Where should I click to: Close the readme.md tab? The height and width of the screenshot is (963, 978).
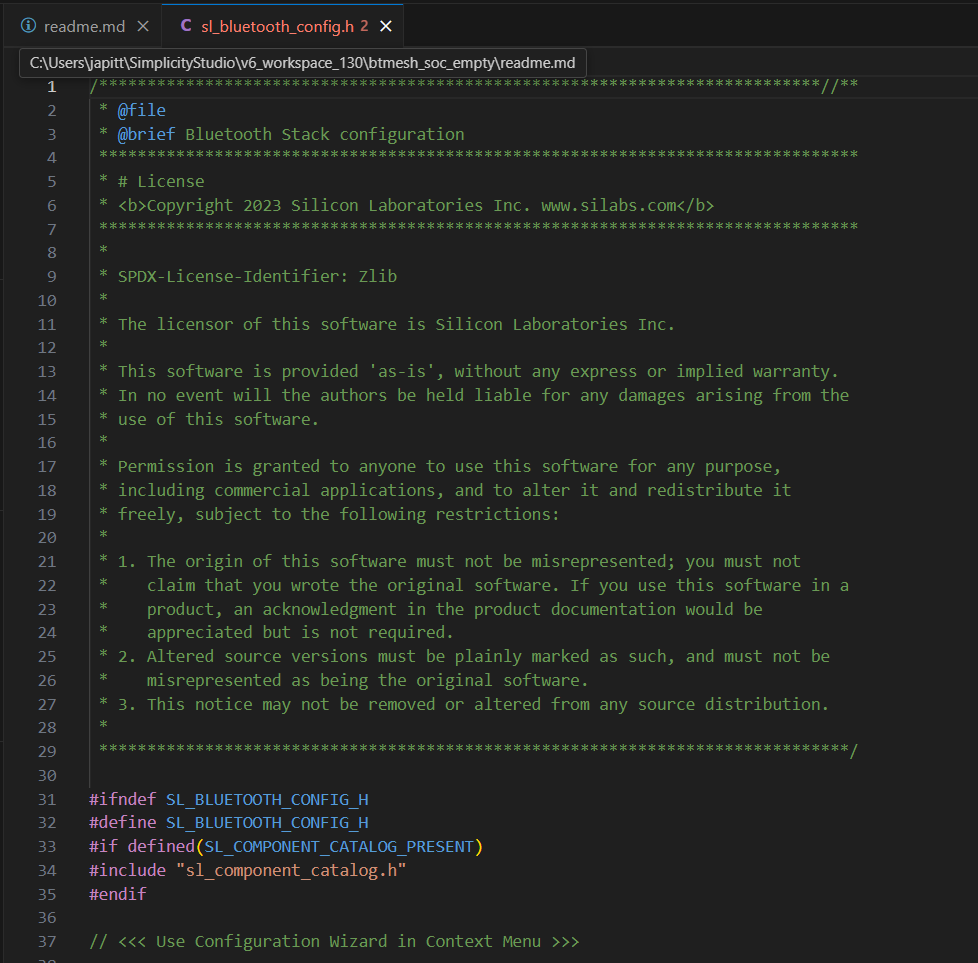pyautogui.click(x=143, y=26)
